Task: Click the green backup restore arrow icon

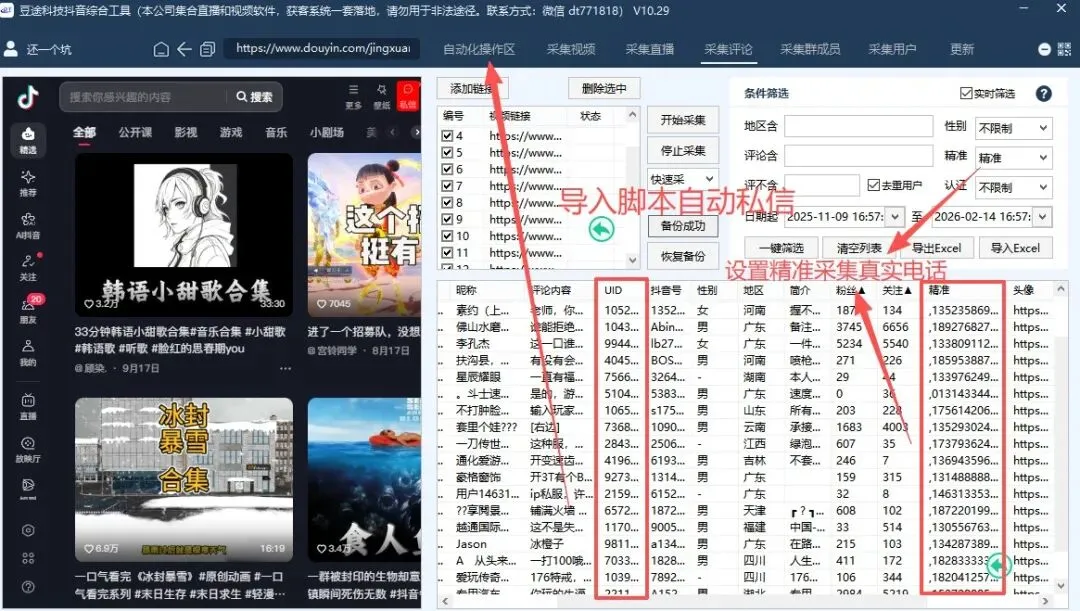Action: tap(600, 229)
